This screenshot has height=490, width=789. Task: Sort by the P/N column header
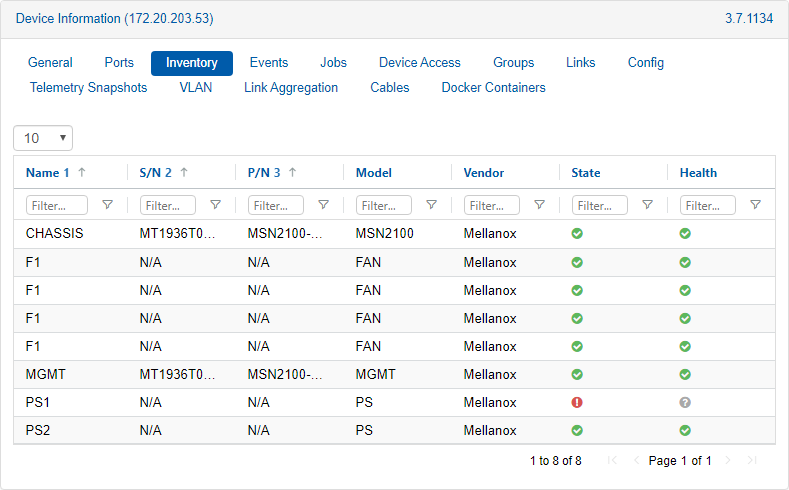point(264,173)
